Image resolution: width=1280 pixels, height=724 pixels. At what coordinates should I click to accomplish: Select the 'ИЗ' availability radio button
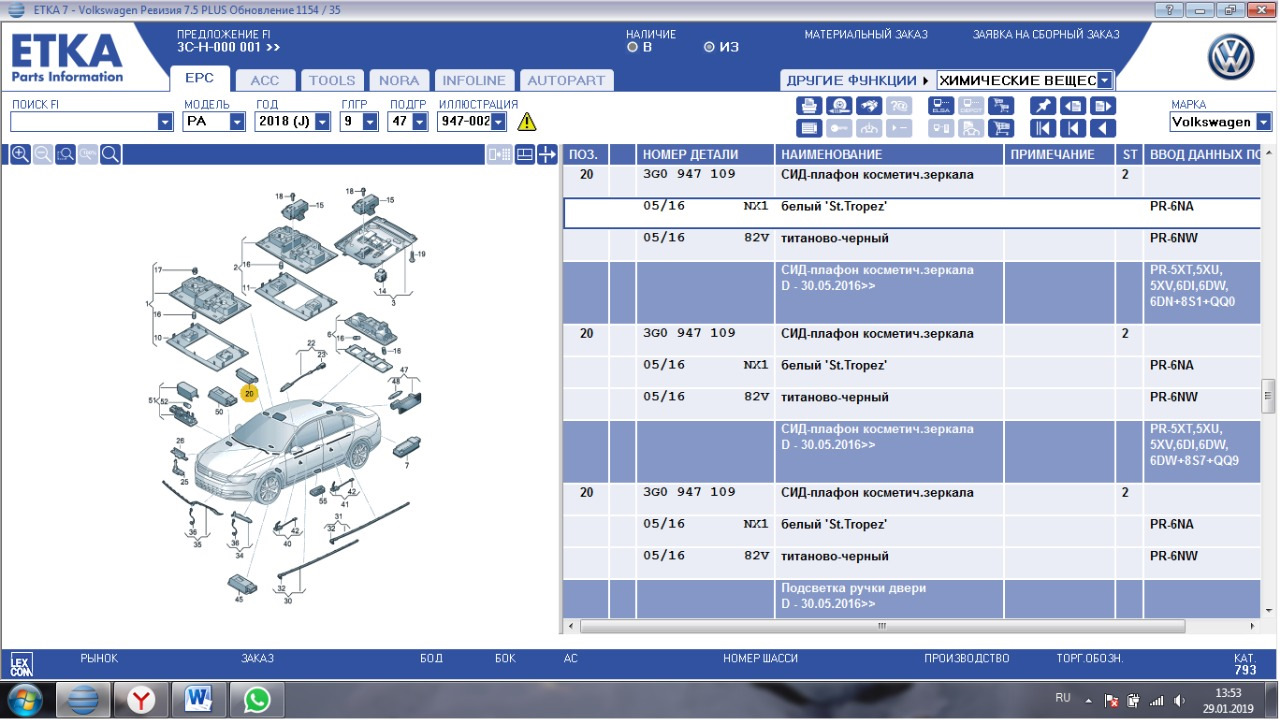click(709, 46)
